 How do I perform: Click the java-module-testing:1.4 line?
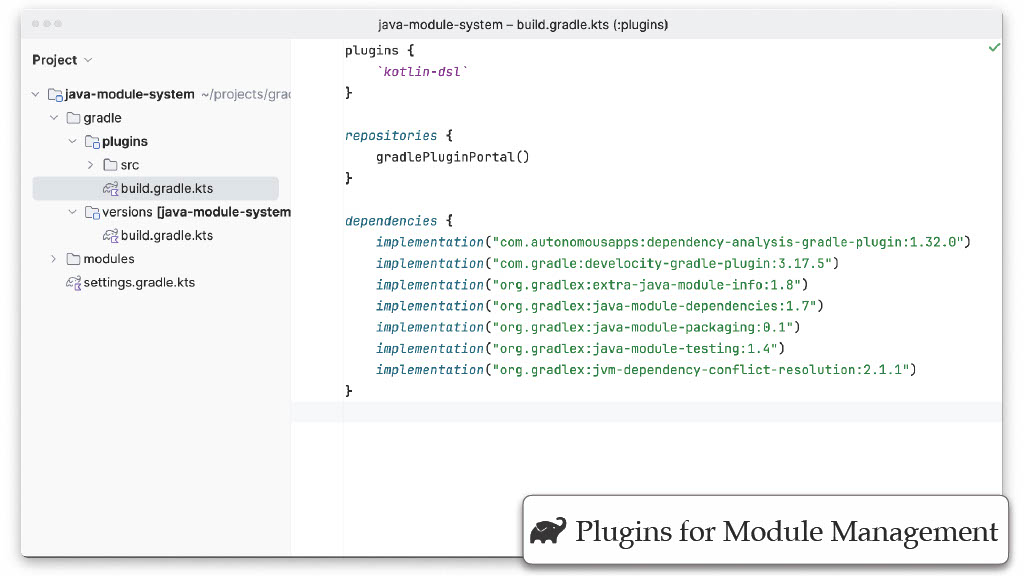coord(580,349)
